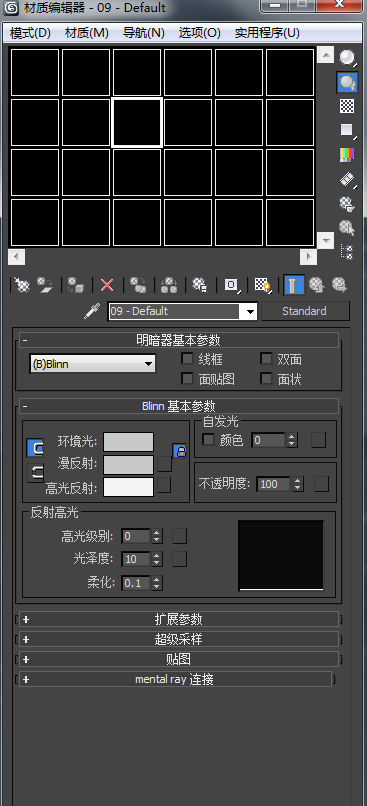Viewport: 367px width, 806px height.
Task: Check the 面状 option
Action: tap(266, 379)
